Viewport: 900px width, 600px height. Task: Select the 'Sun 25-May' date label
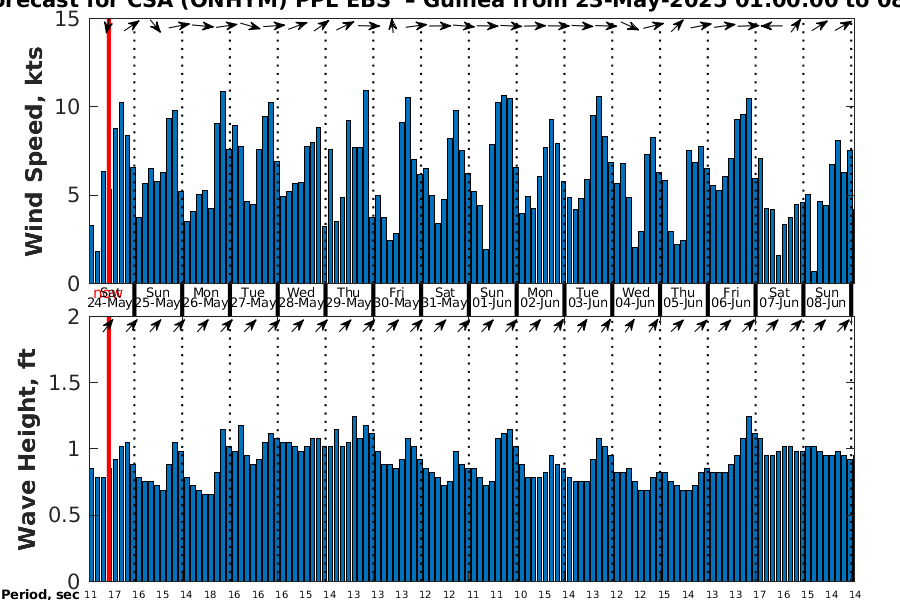tap(157, 297)
